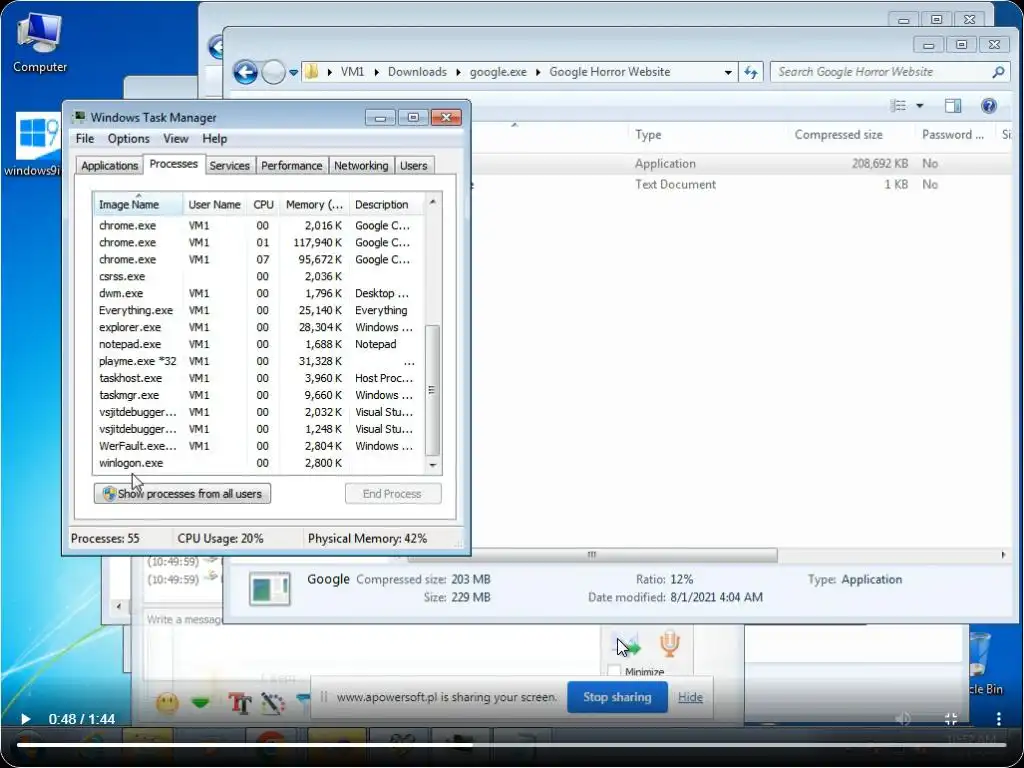This screenshot has height=768, width=1024.
Task: Click the Explorer forward arrow button
Action: (x=273, y=72)
